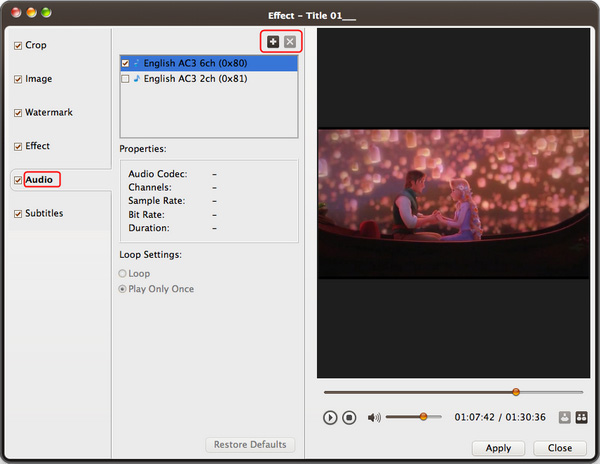Select the English AC3 2ch (0x81) row
This screenshot has width=600, height=464.
[x=209, y=79]
